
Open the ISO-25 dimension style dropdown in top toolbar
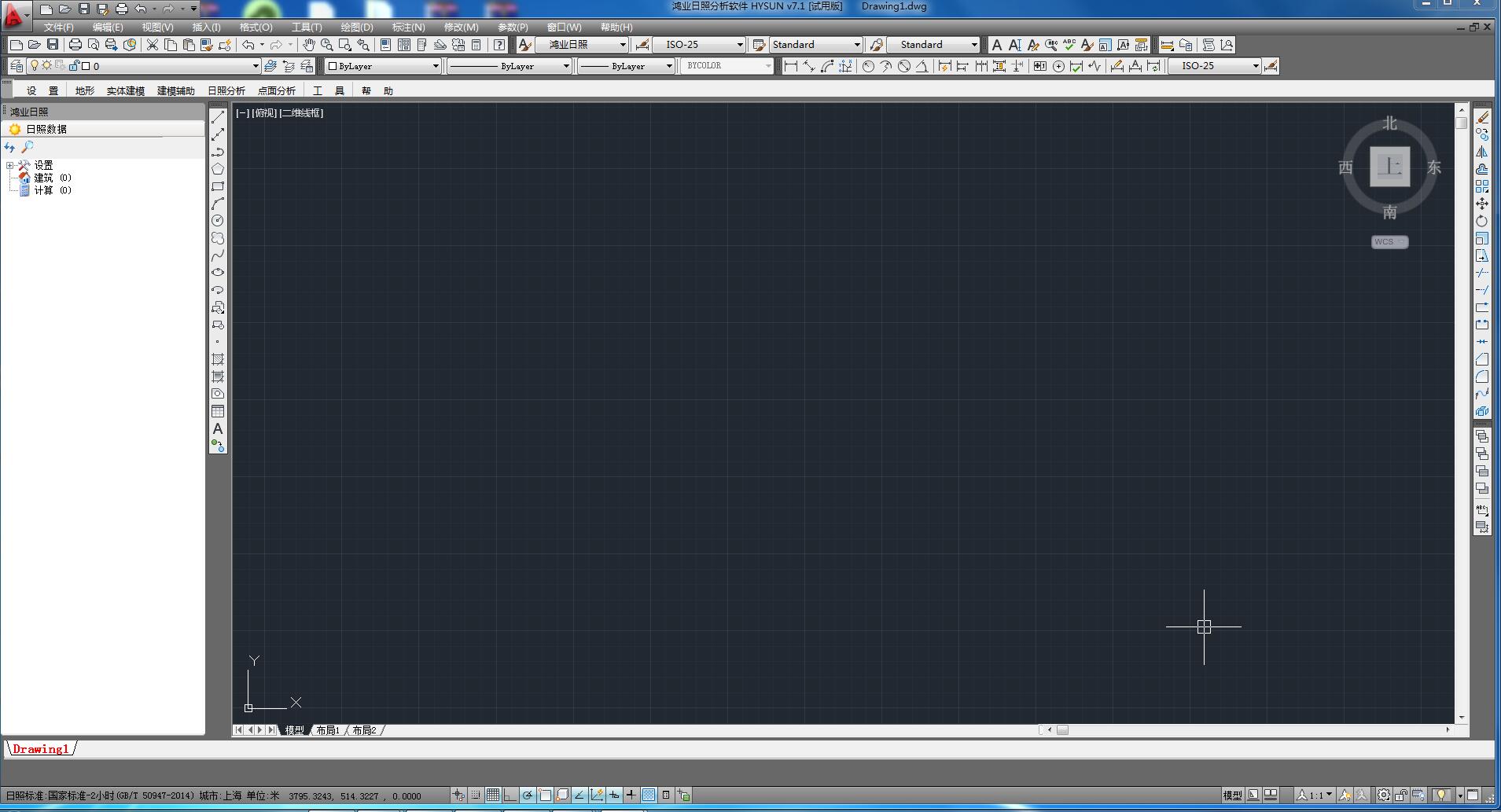pyautogui.click(x=699, y=45)
